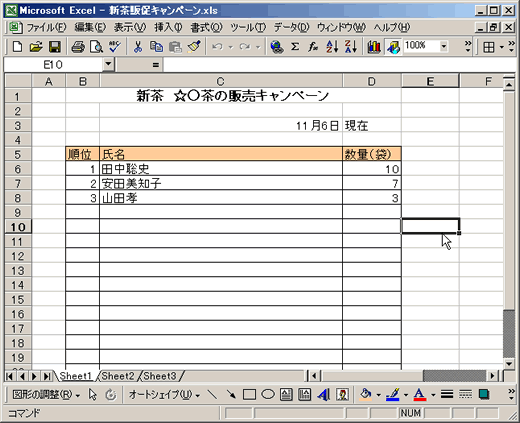Viewport: 520px width, 423px height.
Task: Click the Paste Function fx icon
Action: pos(313,47)
